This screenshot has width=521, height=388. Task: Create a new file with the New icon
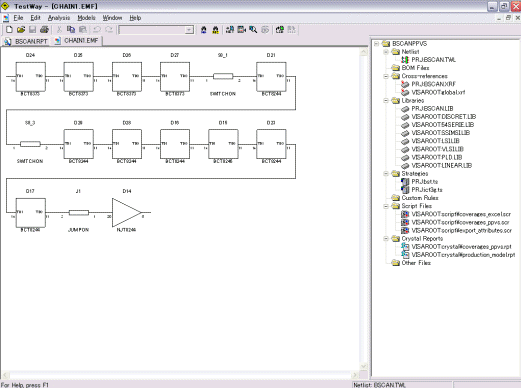(9, 30)
